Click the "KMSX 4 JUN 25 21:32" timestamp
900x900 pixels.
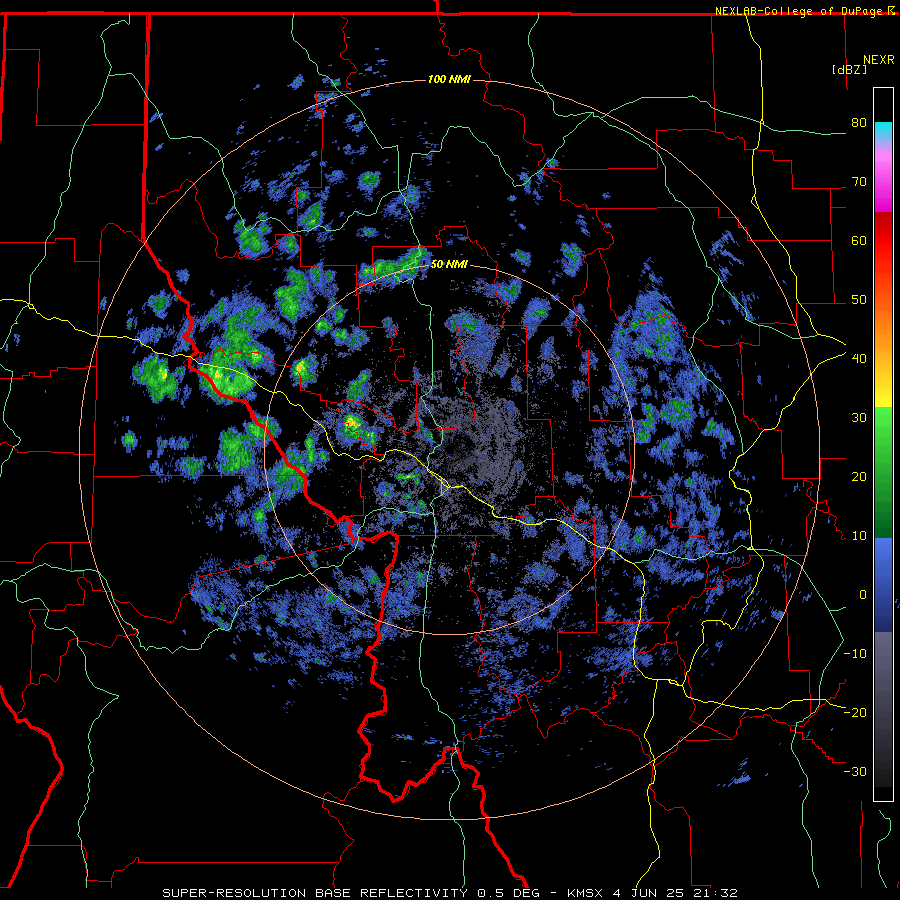[652, 893]
